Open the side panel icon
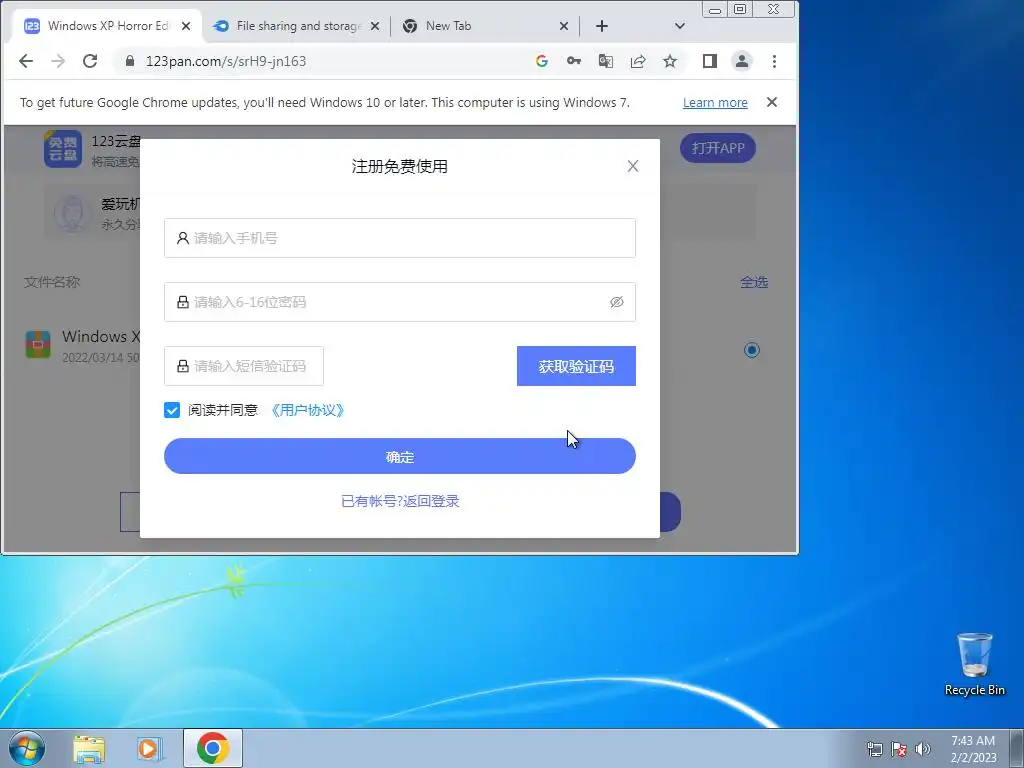This screenshot has width=1024, height=768. pos(710,61)
